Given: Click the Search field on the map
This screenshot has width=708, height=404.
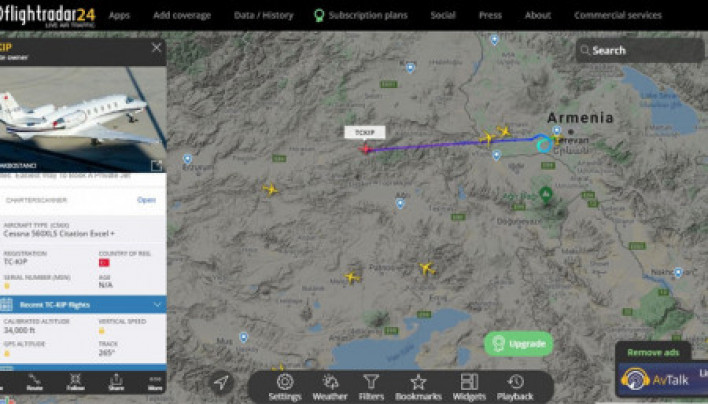Looking at the screenshot, I should point(640,50).
